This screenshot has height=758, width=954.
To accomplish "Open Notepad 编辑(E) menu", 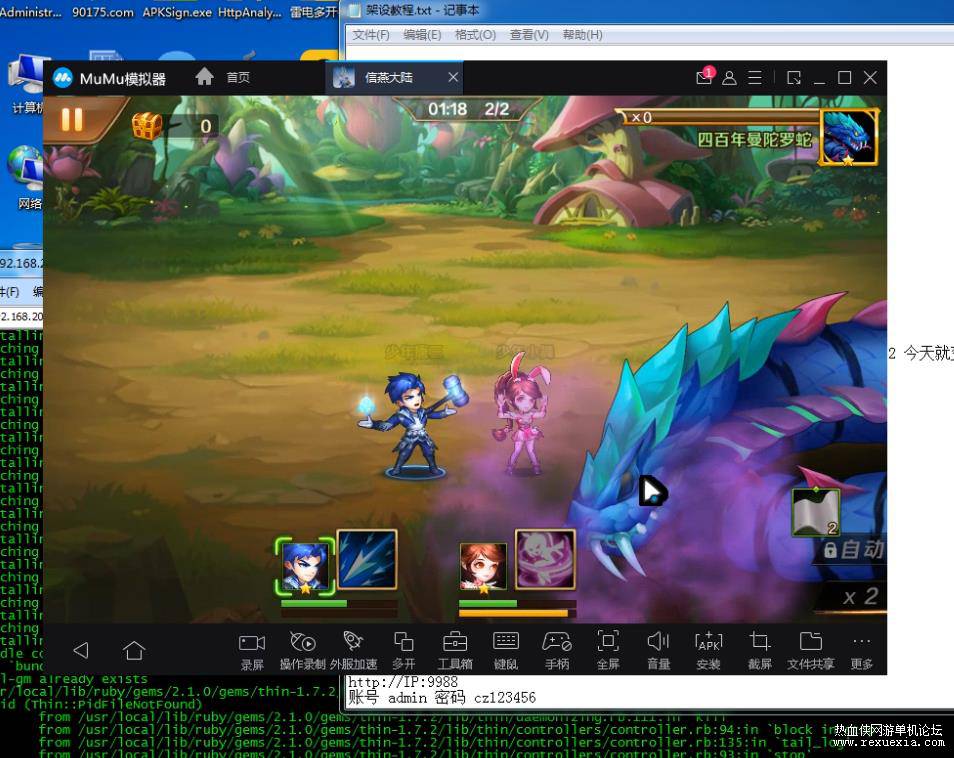I will [x=422, y=35].
